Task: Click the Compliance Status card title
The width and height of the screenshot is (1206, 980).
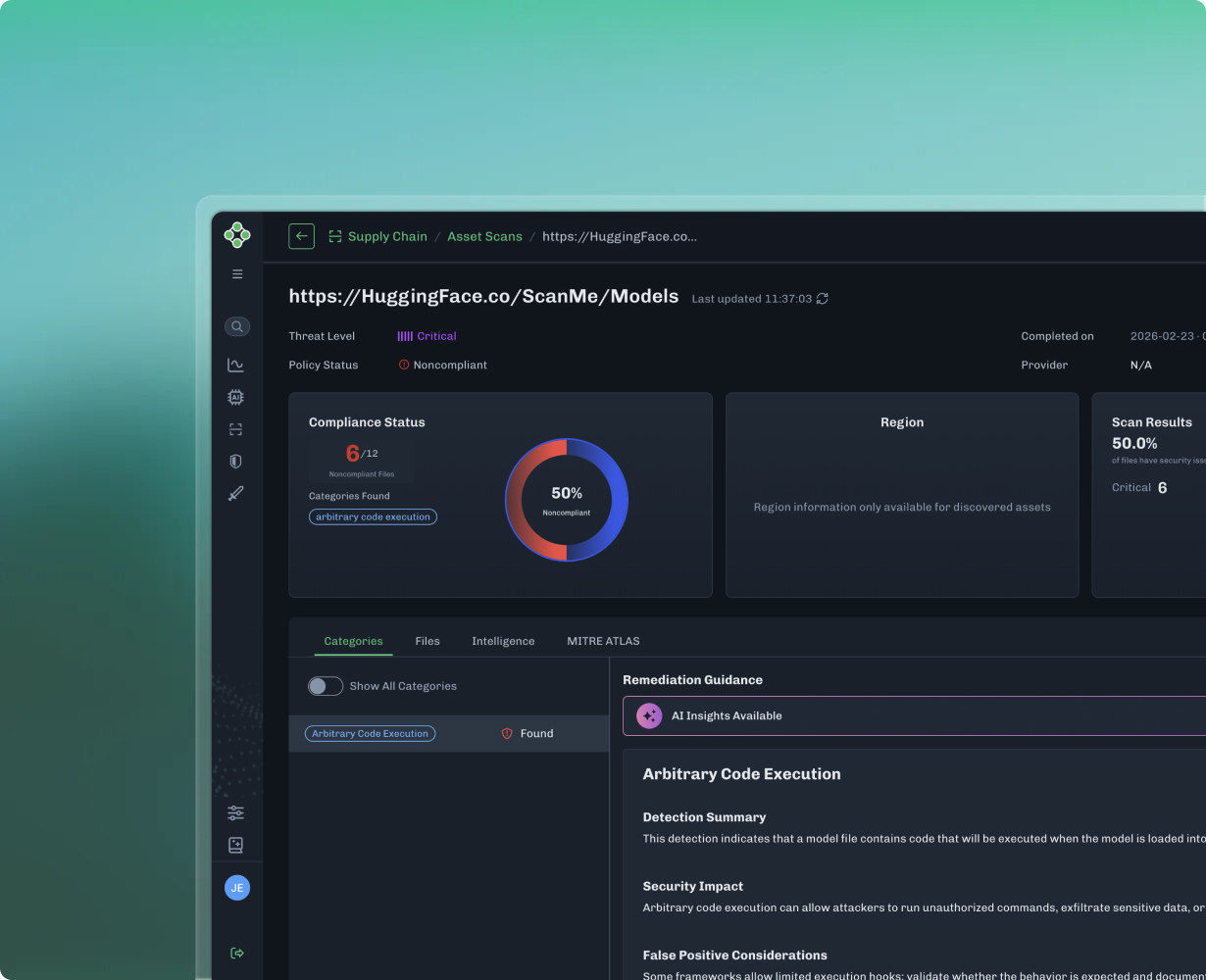Action: click(367, 422)
